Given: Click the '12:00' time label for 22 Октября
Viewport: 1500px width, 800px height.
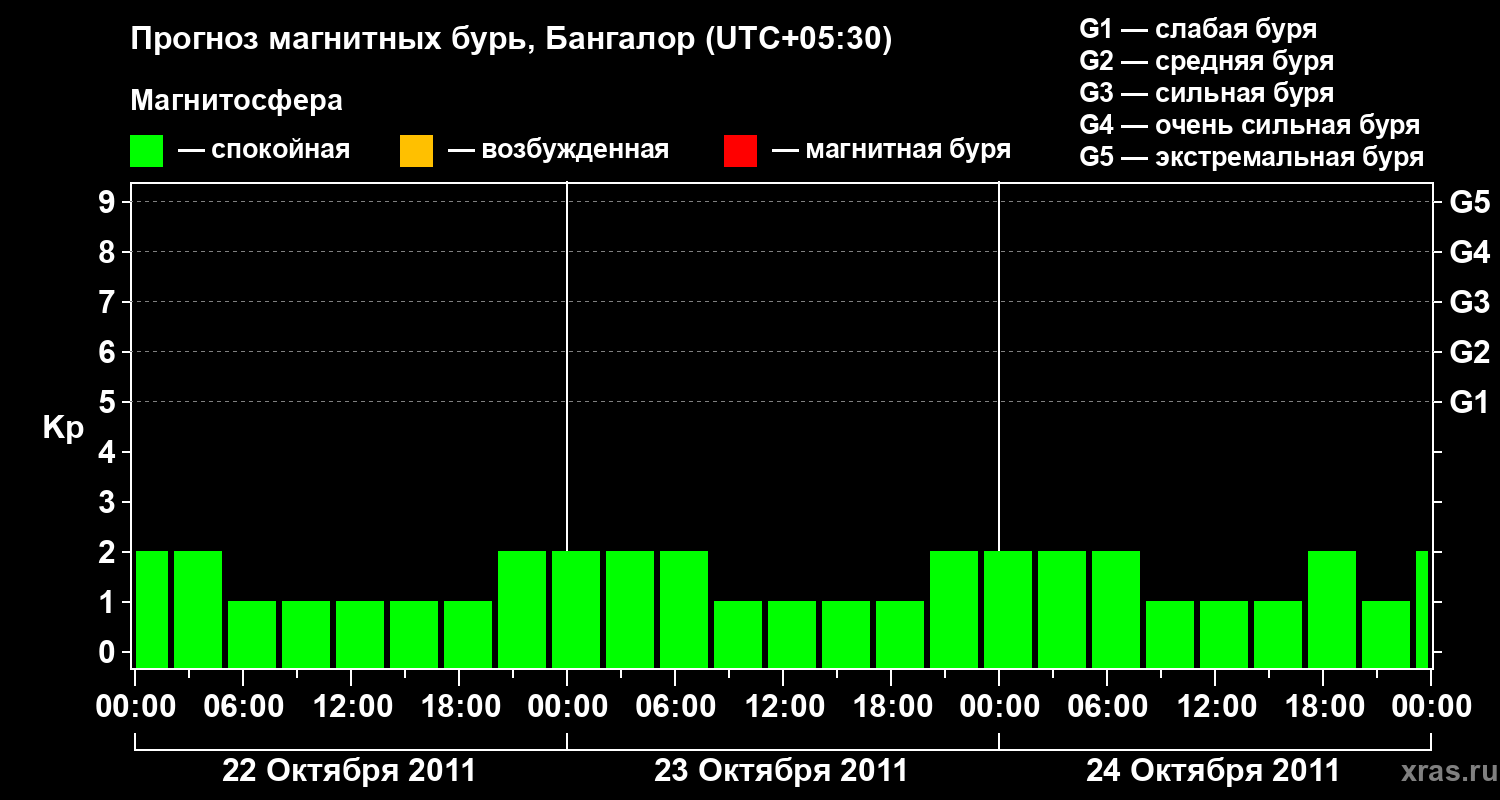Looking at the screenshot, I should (351, 707).
